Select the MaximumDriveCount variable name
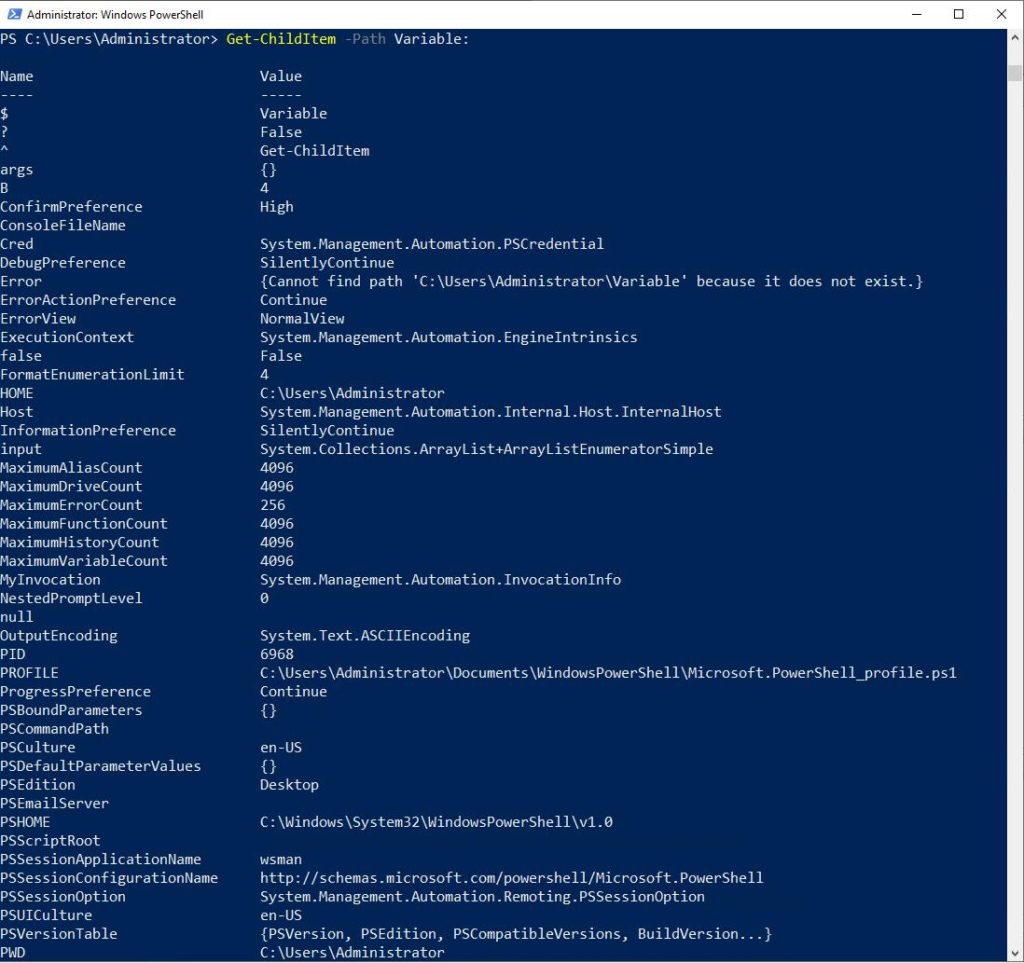1024x963 pixels. tap(71, 486)
